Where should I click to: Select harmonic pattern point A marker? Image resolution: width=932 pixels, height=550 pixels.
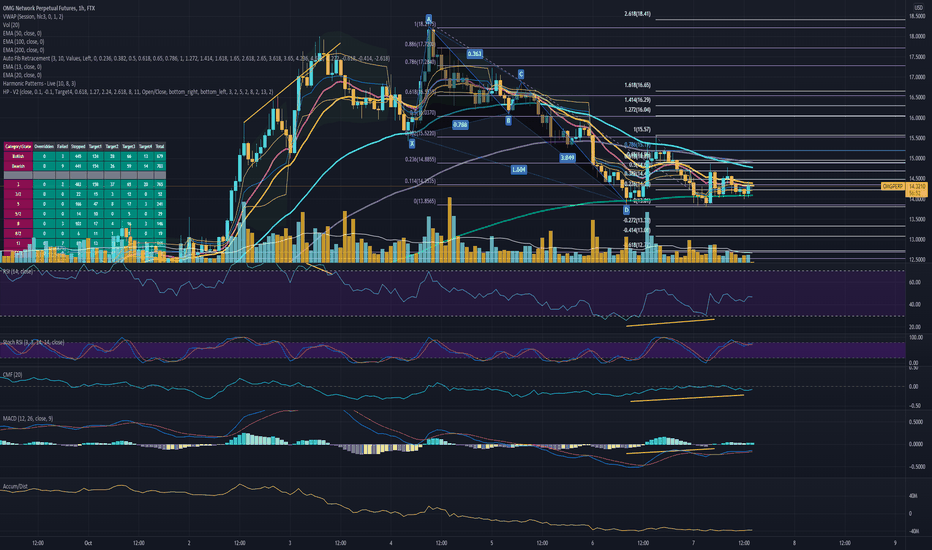[x=428, y=19]
